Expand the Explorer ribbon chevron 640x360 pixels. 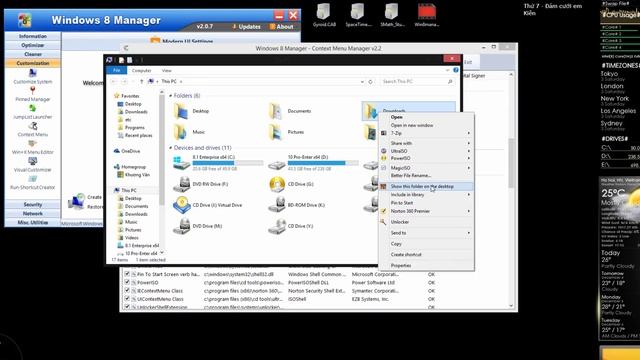447,70
